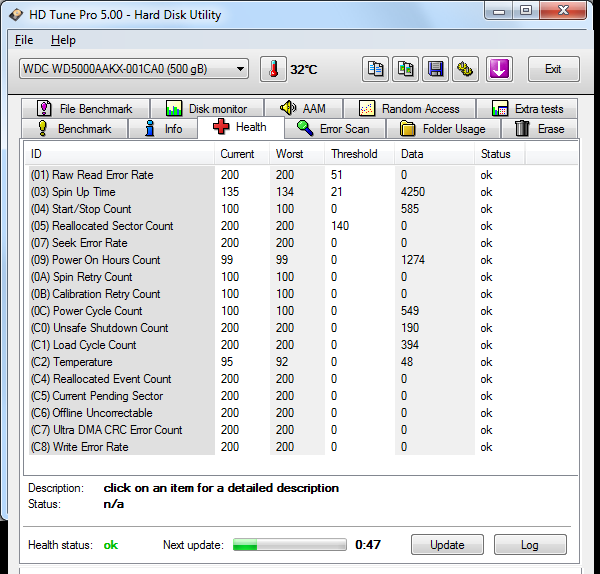Switch to the AAM tab
Image resolution: width=600 pixels, height=574 pixels.
[303, 109]
